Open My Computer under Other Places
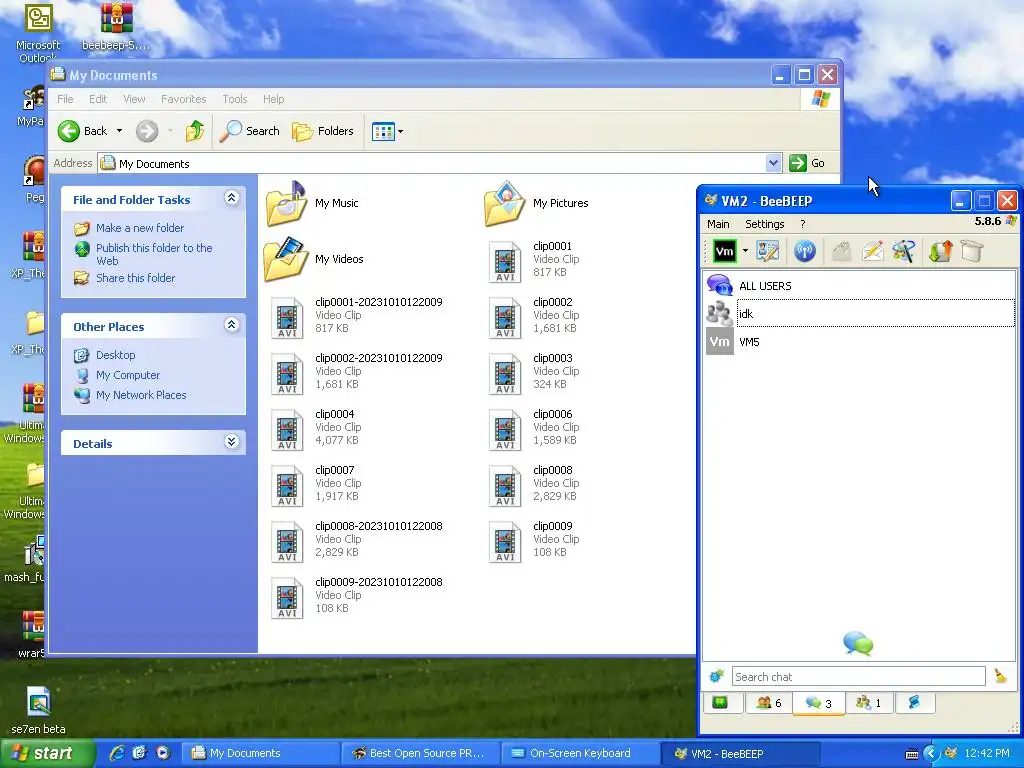 pos(128,376)
